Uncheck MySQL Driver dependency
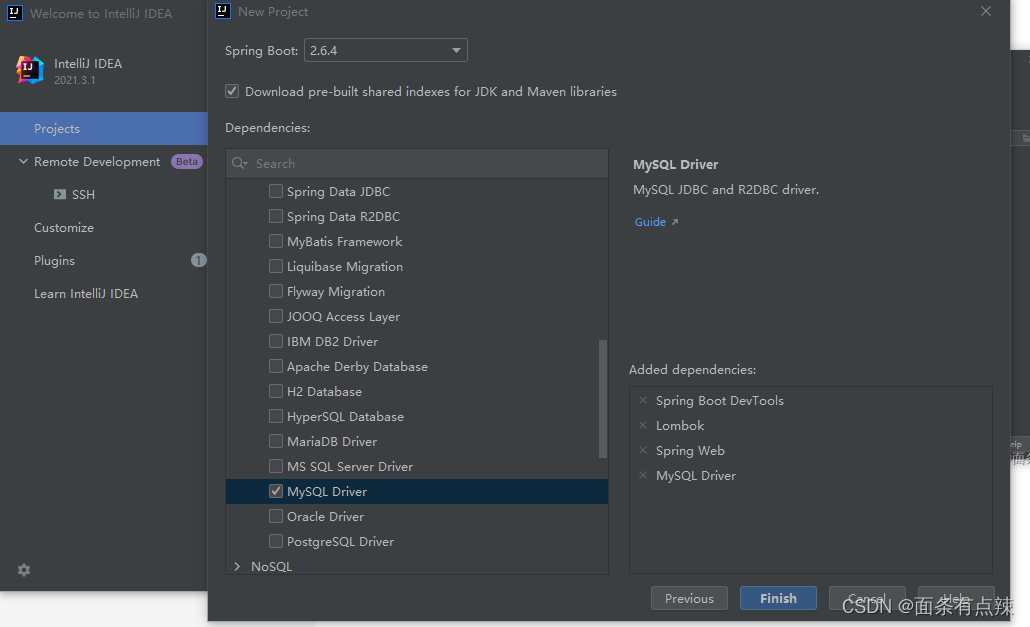The width and height of the screenshot is (1030, 627). [276, 491]
